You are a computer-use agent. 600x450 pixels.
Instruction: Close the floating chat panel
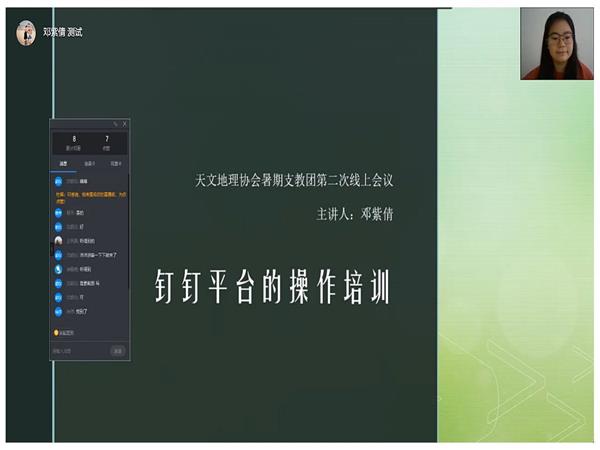click(x=124, y=124)
